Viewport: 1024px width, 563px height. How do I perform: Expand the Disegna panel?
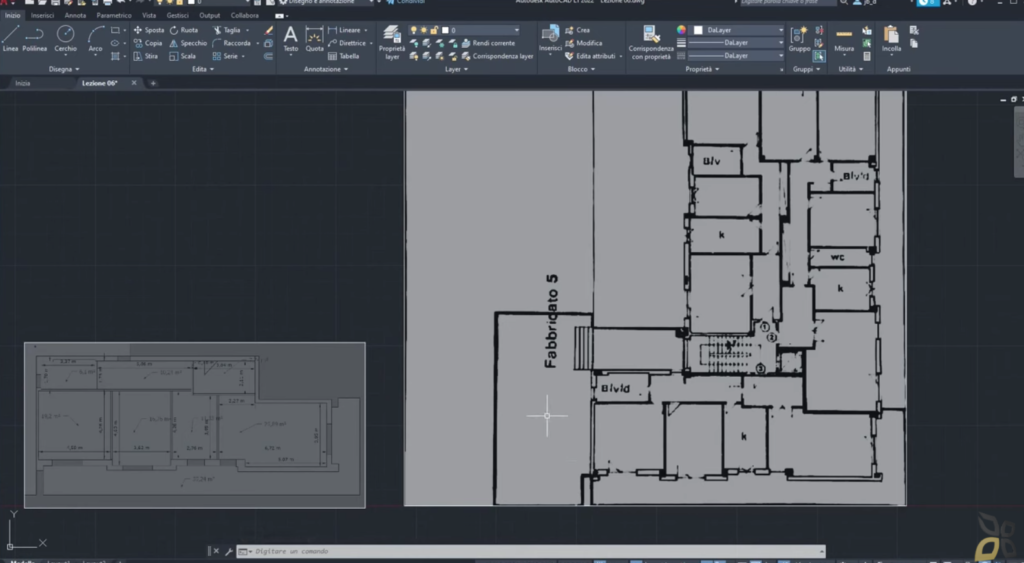[x=63, y=69]
